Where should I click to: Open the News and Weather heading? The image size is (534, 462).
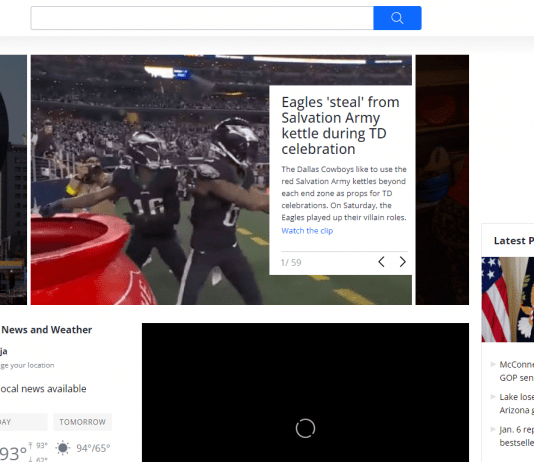[47, 330]
